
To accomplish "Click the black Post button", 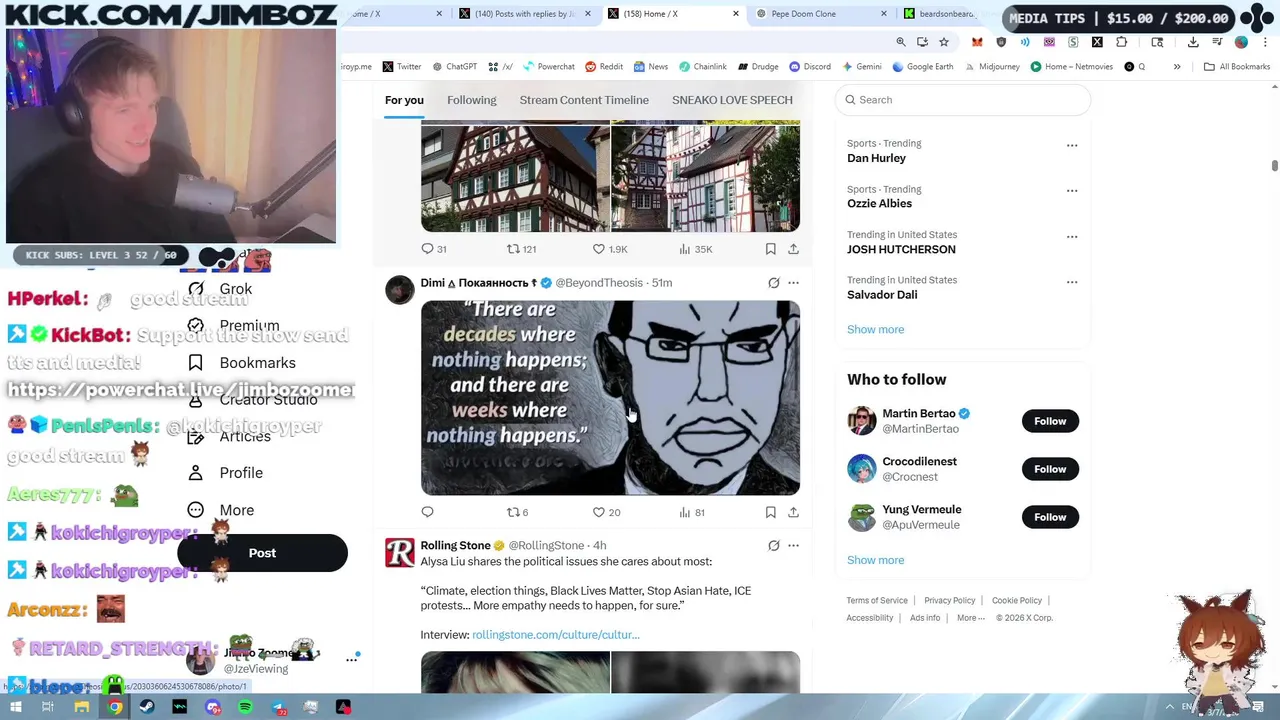I will pos(262,553).
